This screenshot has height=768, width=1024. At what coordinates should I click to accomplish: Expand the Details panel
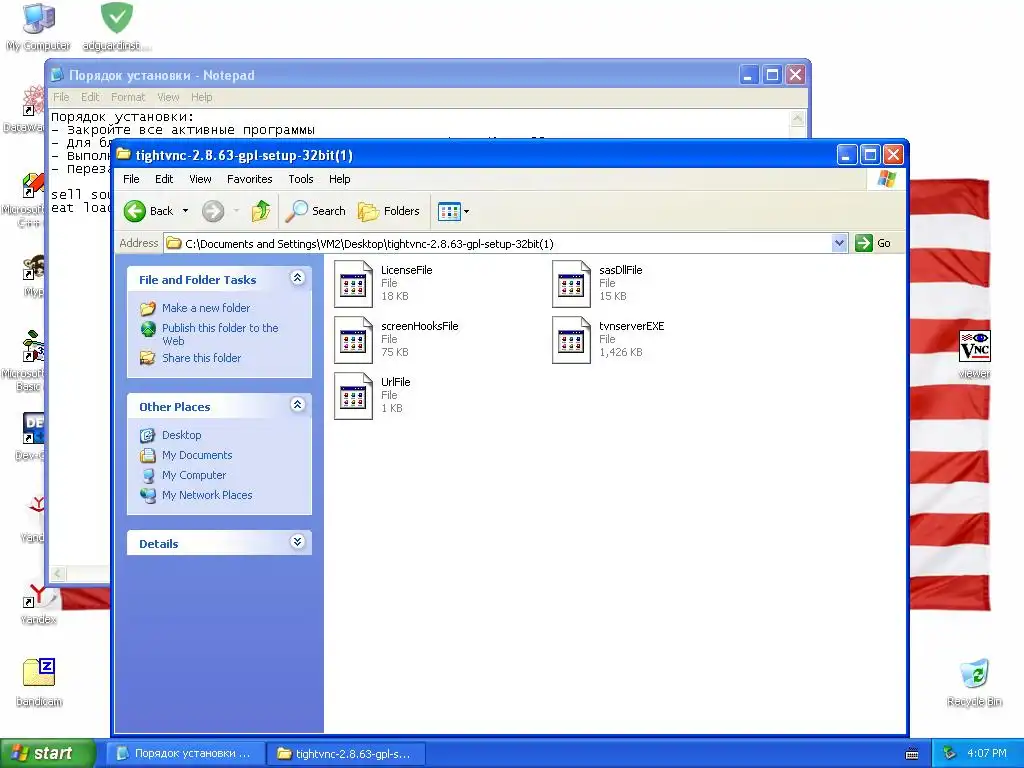click(297, 542)
